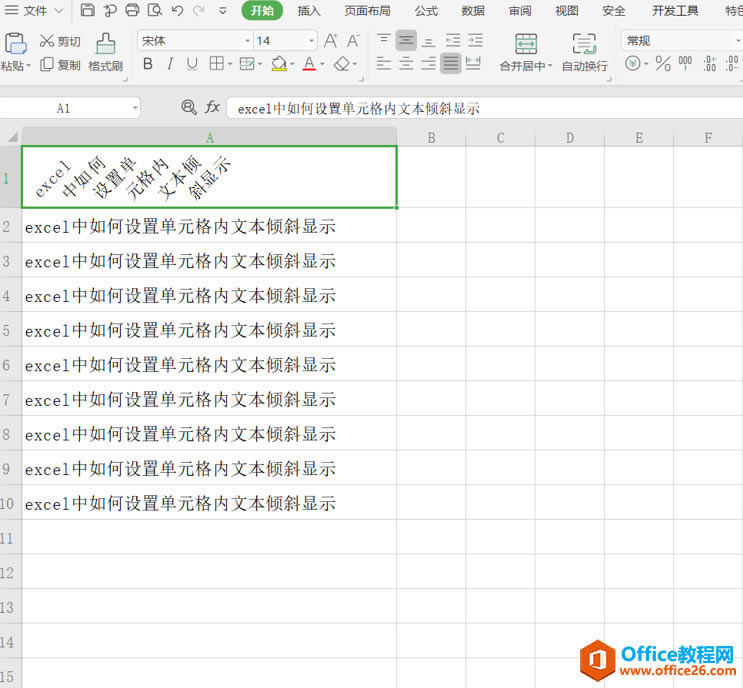
Task: Center cell text horizontally
Action: (x=406, y=63)
